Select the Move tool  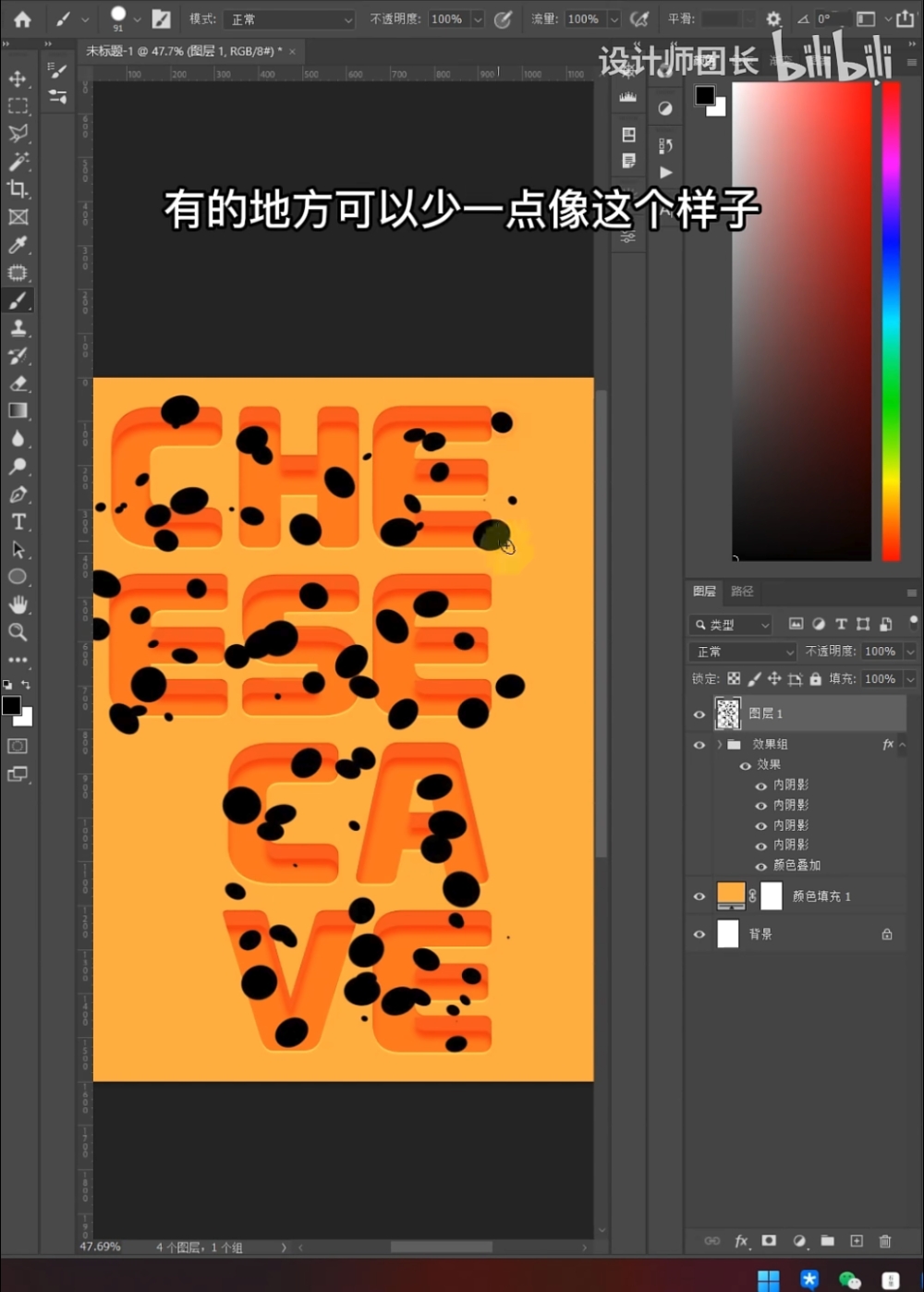click(x=18, y=78)
